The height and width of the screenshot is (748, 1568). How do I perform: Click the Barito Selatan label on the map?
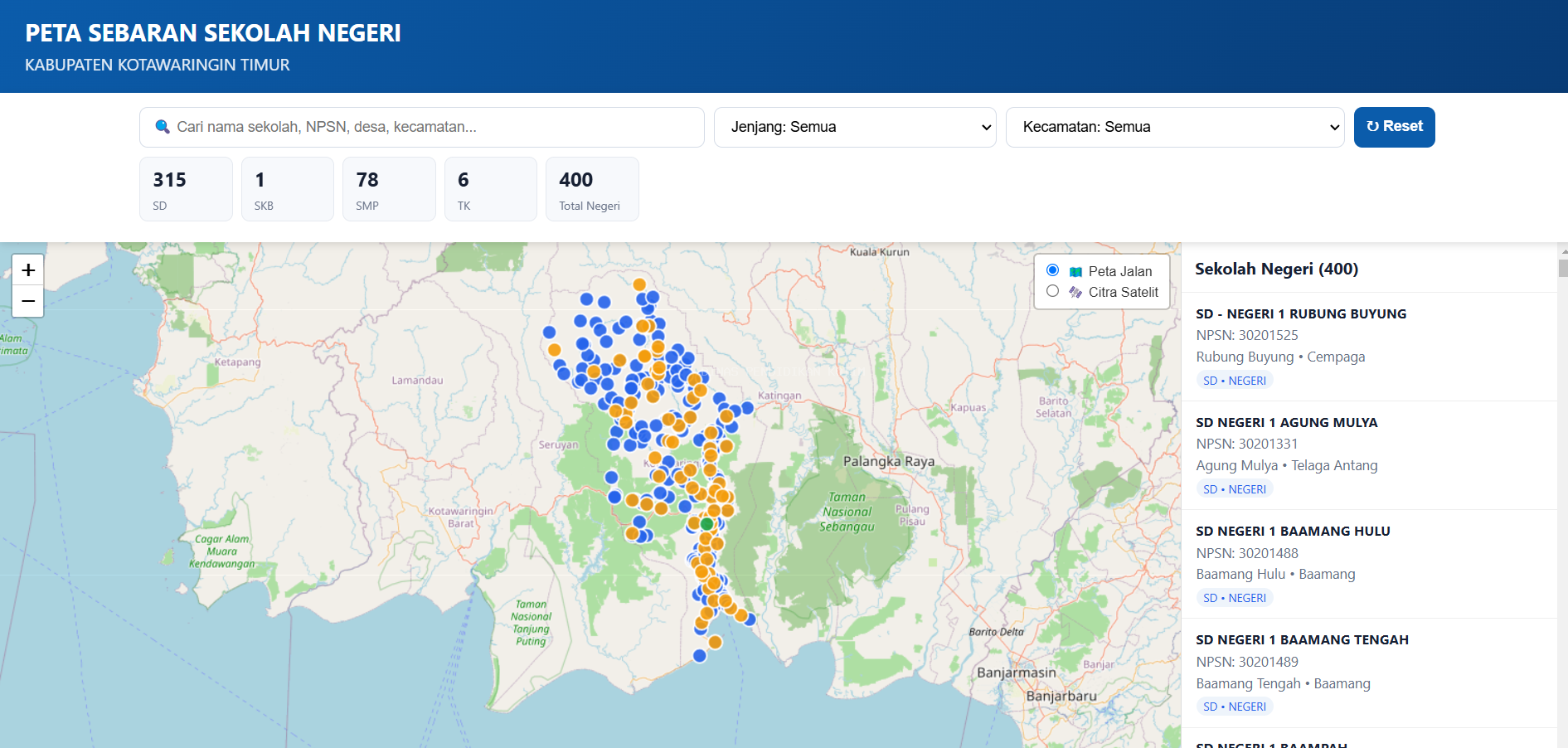(1053, 407)
